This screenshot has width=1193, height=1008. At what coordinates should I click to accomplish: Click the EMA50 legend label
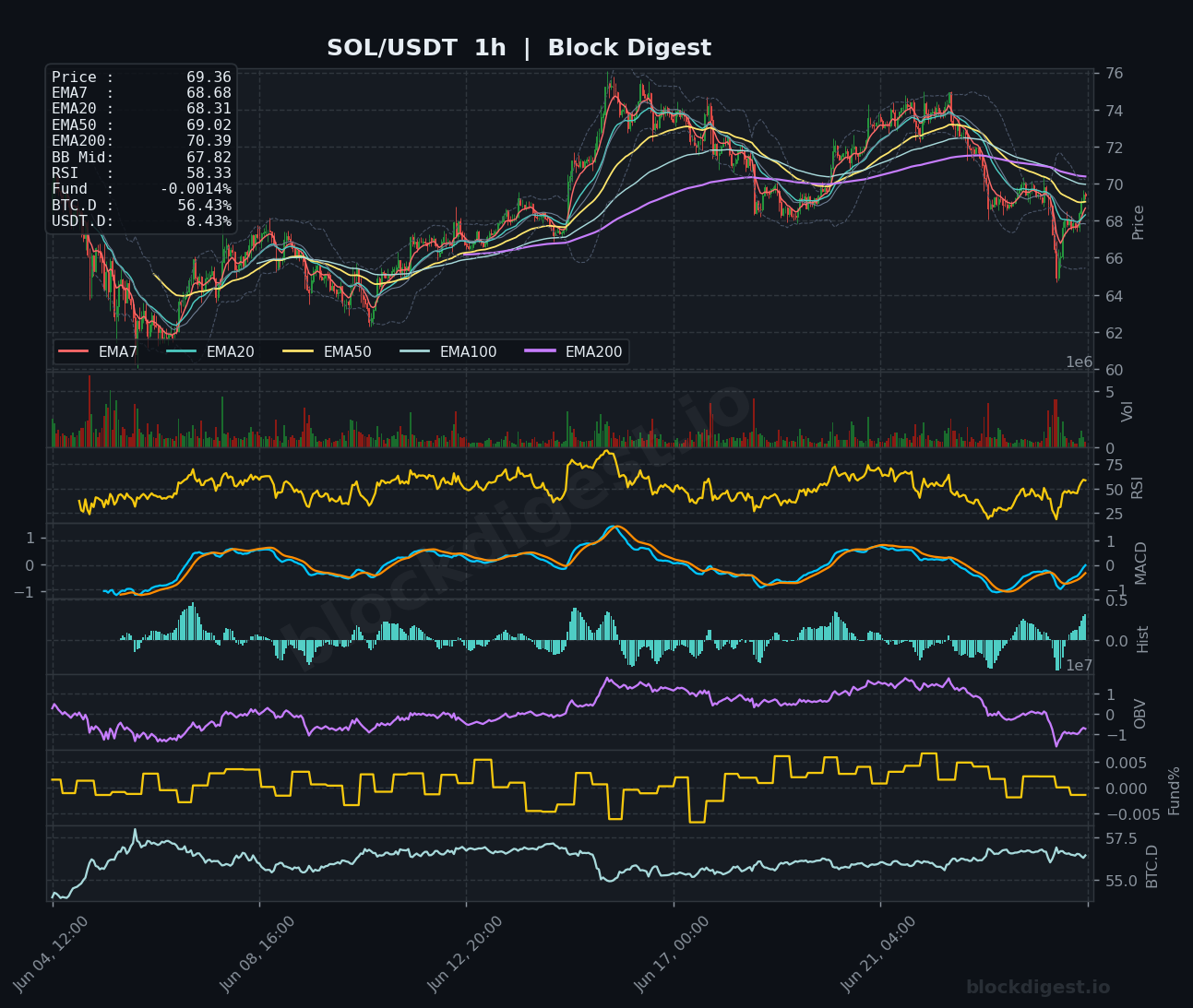[x=347, y=351]
